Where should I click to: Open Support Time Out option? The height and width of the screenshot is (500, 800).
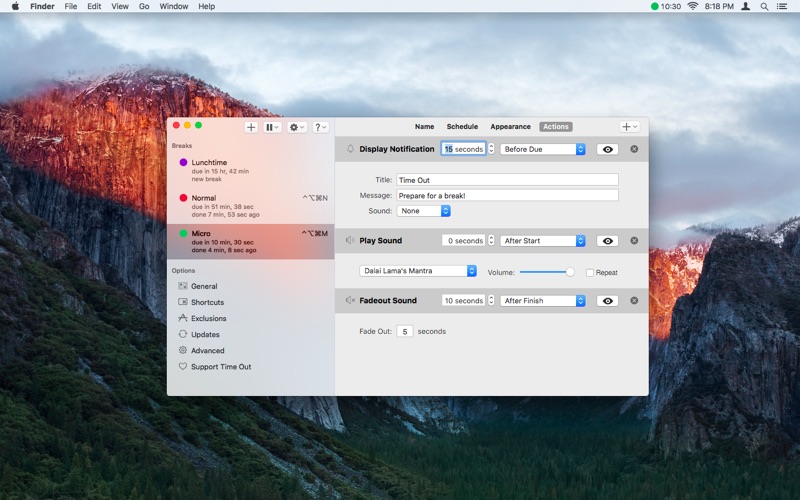click(220, 367)
